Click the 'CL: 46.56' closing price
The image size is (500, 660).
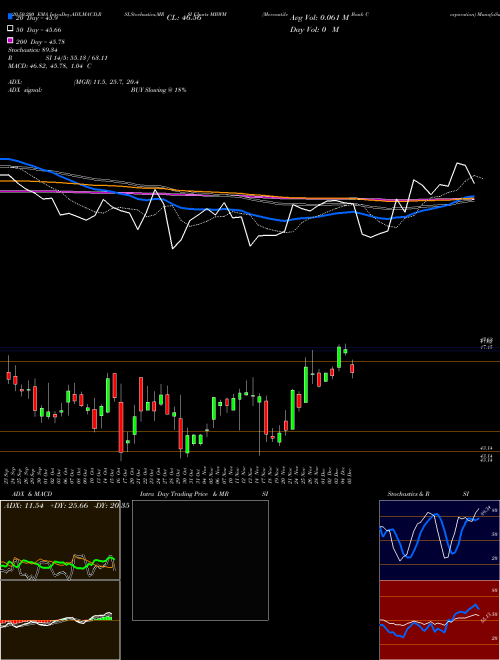(x=184, y=18)
